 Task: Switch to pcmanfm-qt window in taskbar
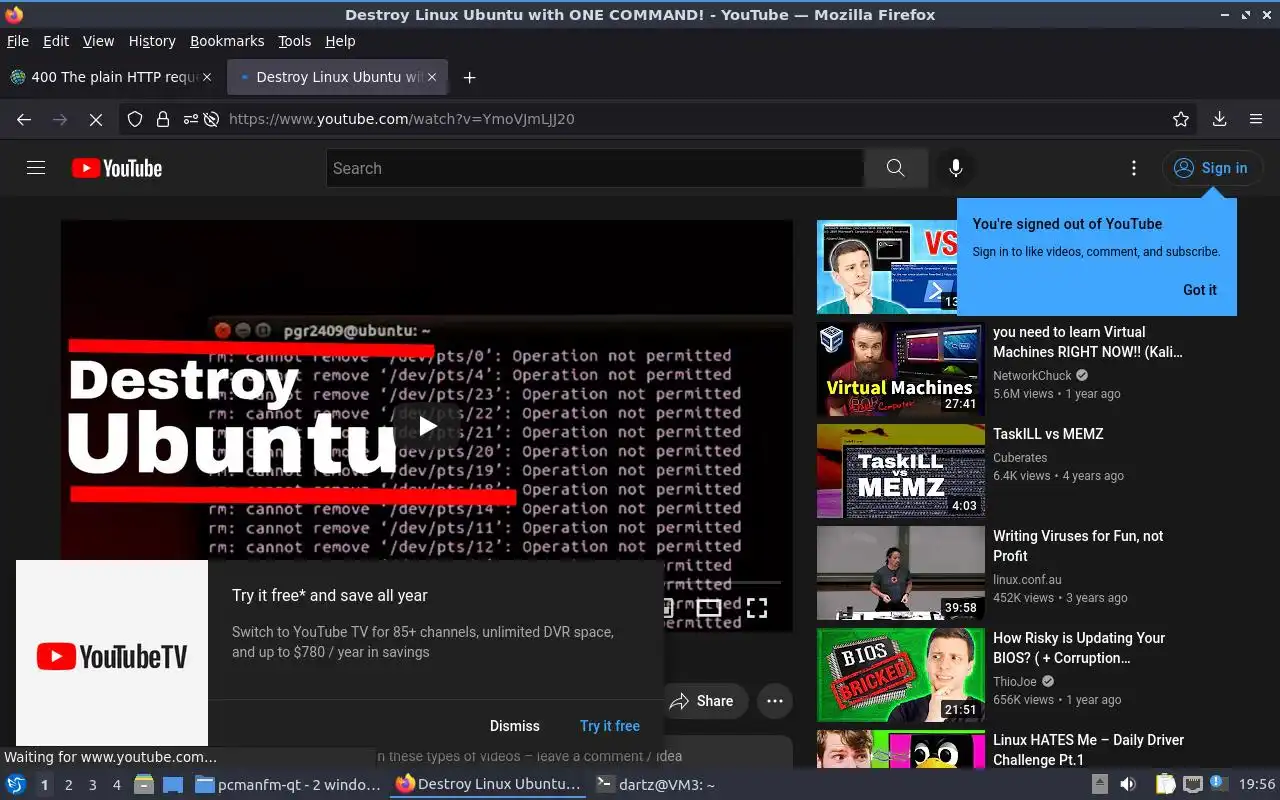click(x=288, y=785)
